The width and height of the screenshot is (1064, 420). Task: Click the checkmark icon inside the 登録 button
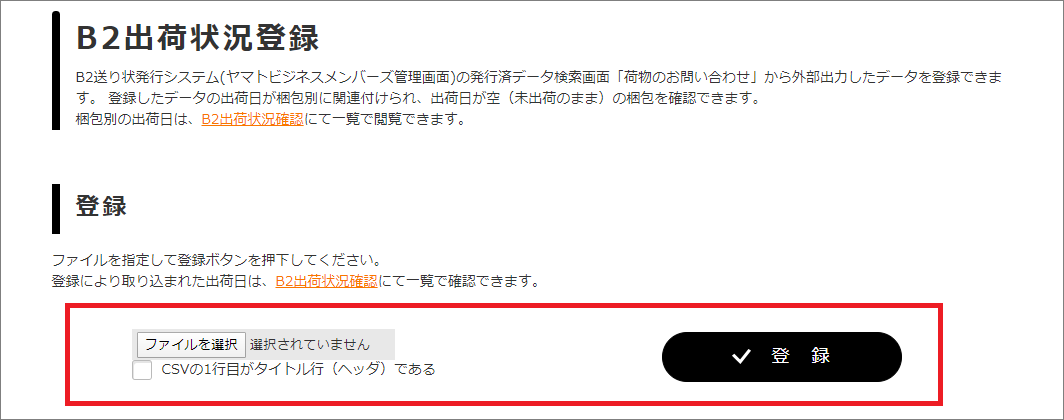coord(740,357)
